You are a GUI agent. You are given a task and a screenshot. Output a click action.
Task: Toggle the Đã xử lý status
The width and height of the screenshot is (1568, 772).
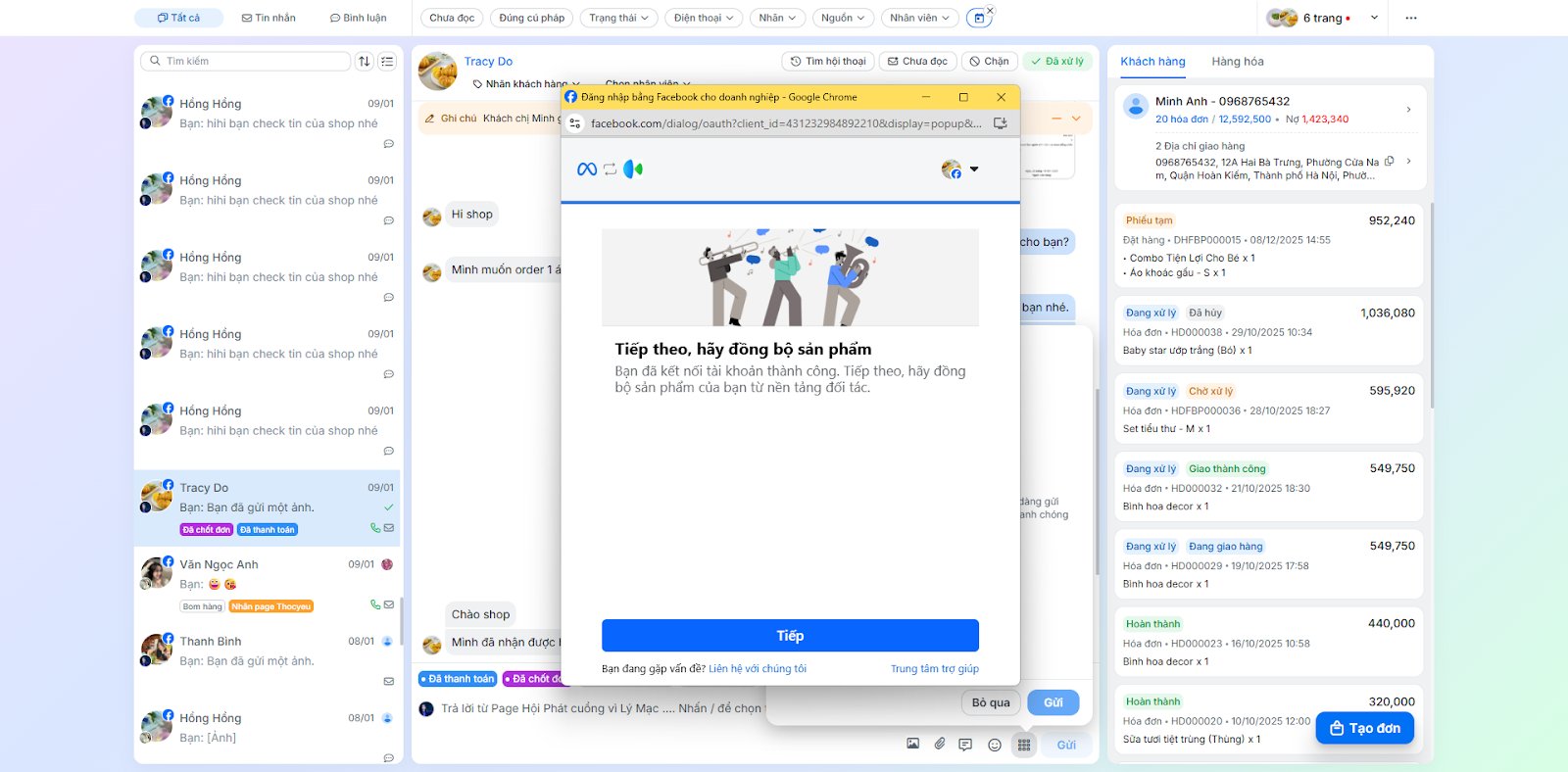click(x=1057, y=61)
